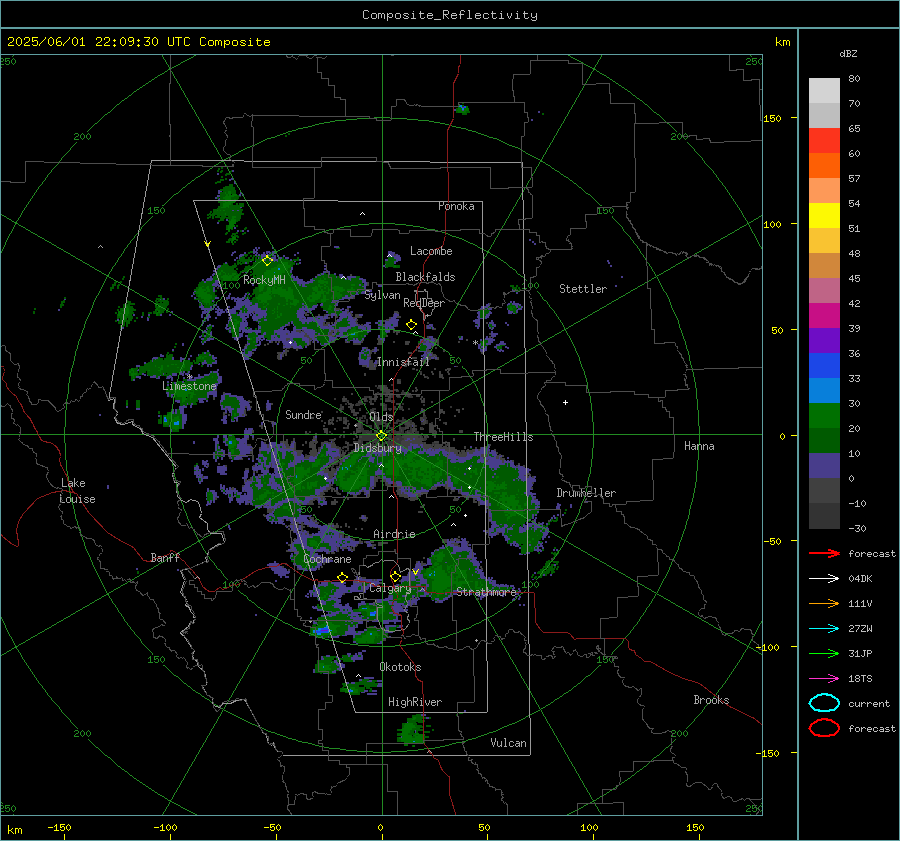The height and width of the screenshot is (841, 900).
Task: Click the Blackfalds city label
Action: (x=425, y=277)
